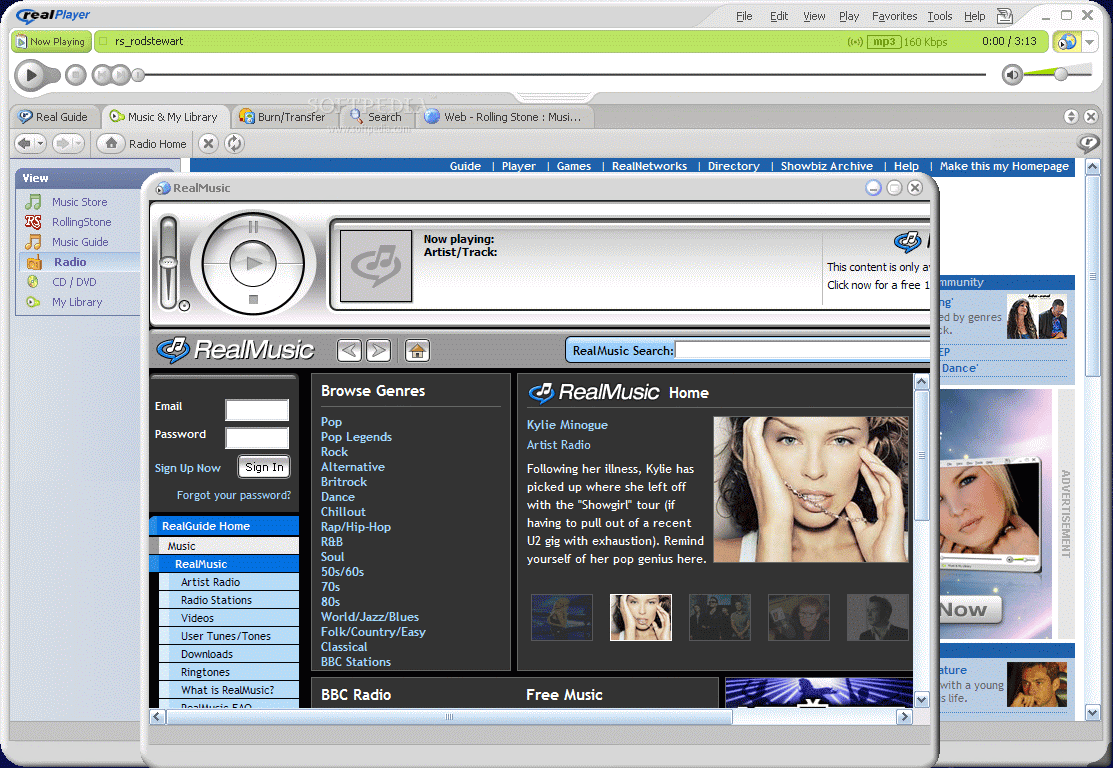The height and width of the screenshot is (768, 1113).
Task: Open RealGuide Home in sidebar
Action: (x=224, y=526)
